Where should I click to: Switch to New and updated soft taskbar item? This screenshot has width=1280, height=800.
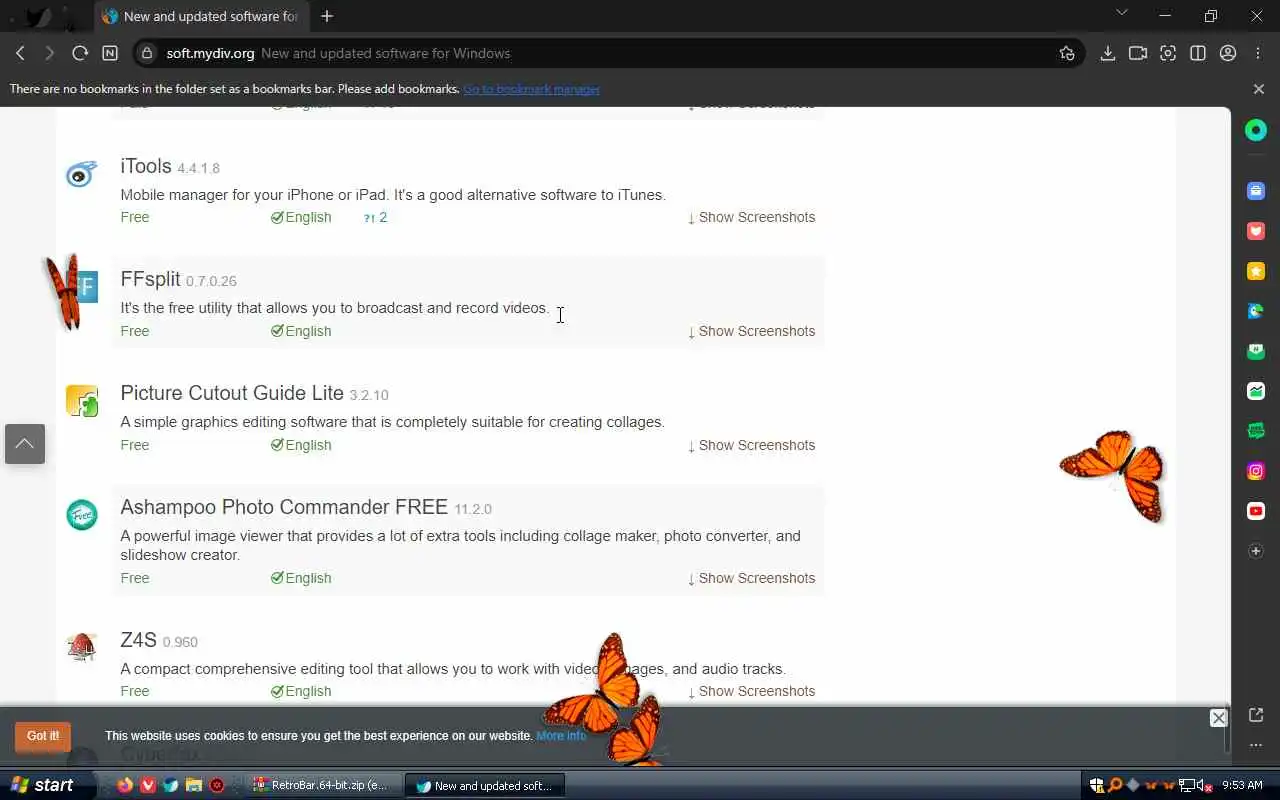[485, 785]
